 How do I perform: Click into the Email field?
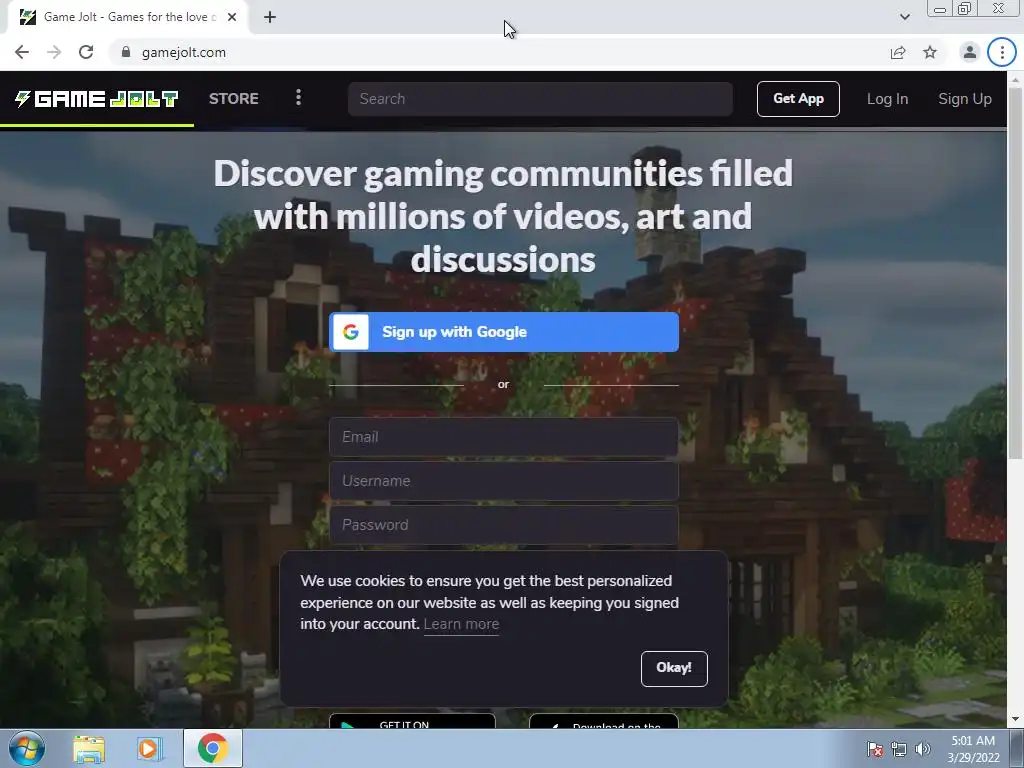(x=504, y=437)
